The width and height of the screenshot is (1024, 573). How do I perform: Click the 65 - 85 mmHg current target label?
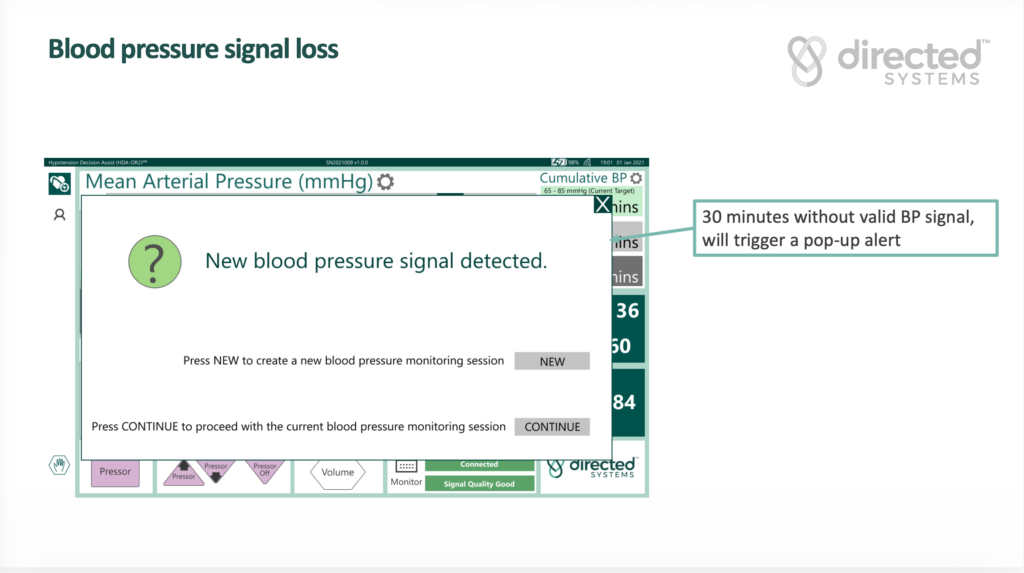[x=590, y=190]
